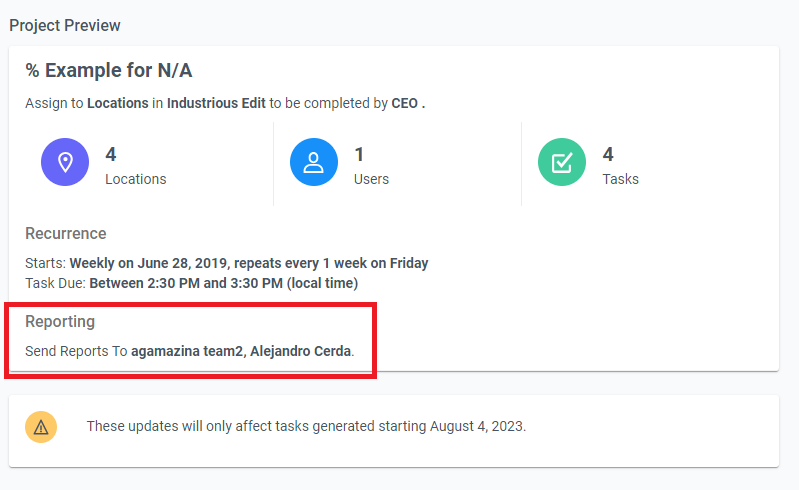Click the Users label under the count

click(x=371, y=179)
